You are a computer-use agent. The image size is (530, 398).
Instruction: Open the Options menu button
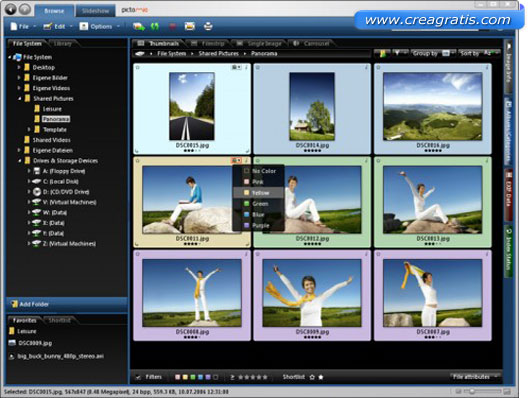click(99, 26)
